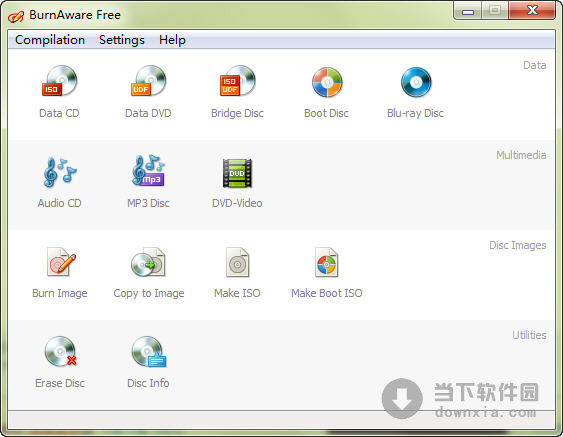Choose the Blu-ray Disc icon
563x437 pixels.
click(x=416, y=82)
